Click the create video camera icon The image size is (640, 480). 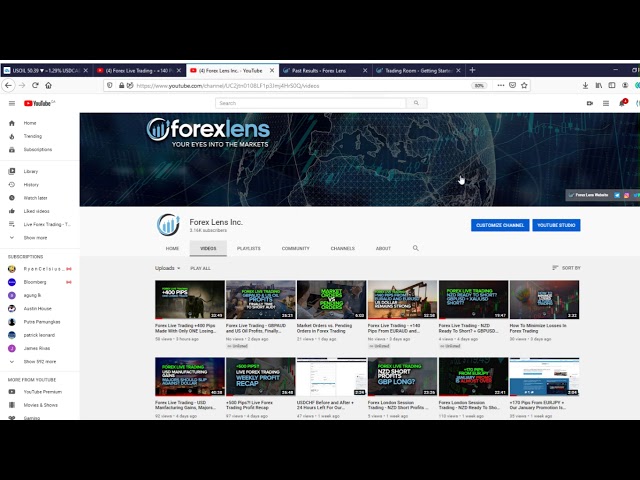point(590,103)
